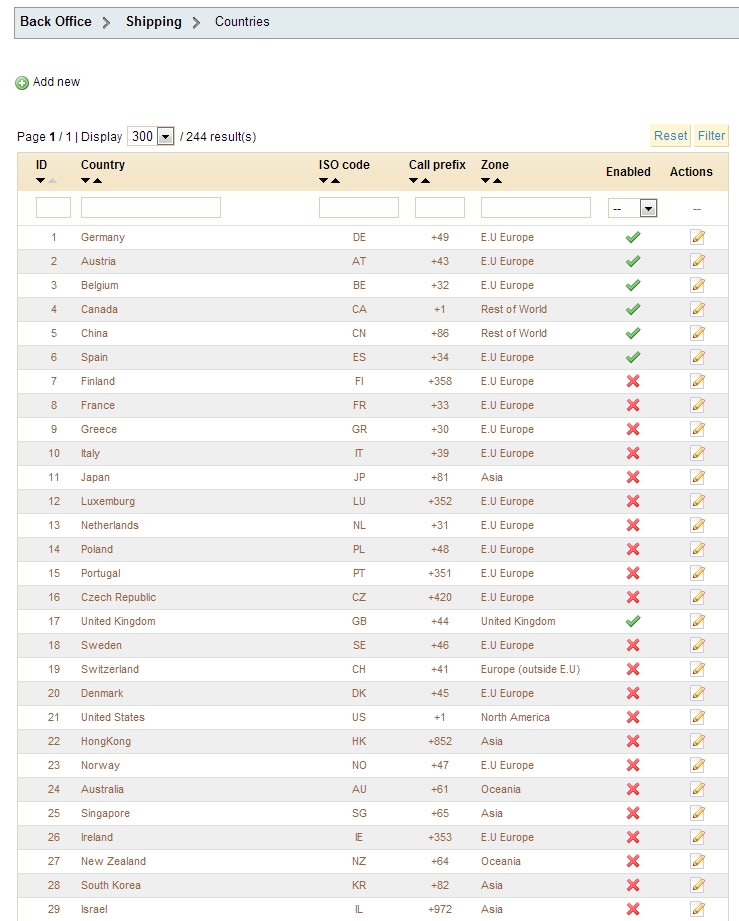
Task: Edit Germany using its pencil icon
Action: pyautogui.click(x=697, y=237)
